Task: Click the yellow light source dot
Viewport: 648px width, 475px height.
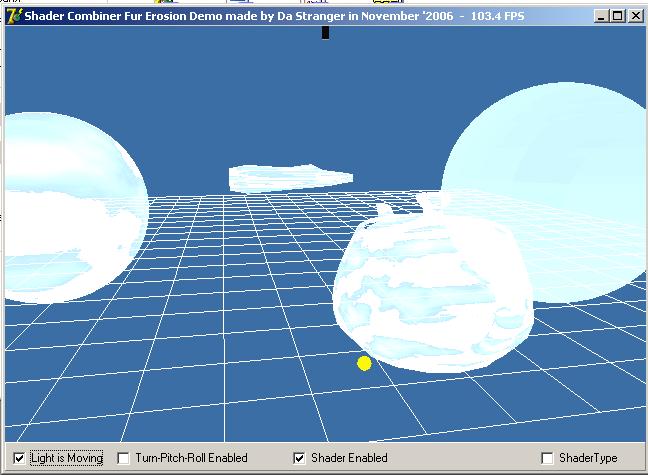Action: tap(364, 363)
